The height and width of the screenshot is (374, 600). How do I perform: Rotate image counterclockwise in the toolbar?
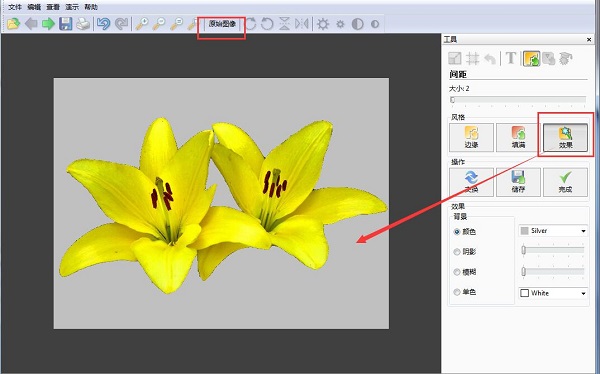(x=267, y=24)
